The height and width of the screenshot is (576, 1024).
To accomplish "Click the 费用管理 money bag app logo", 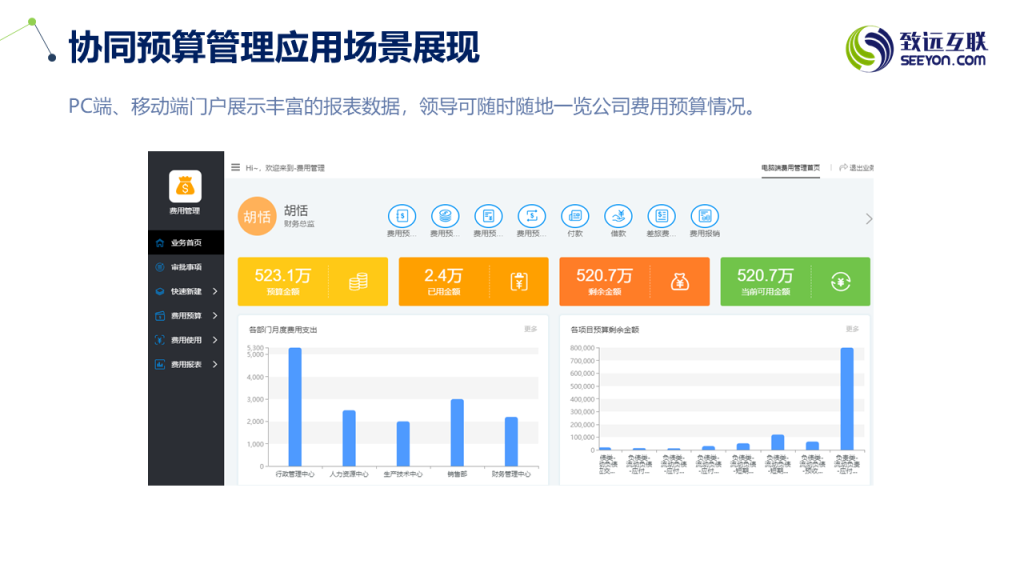I will 185,186.
